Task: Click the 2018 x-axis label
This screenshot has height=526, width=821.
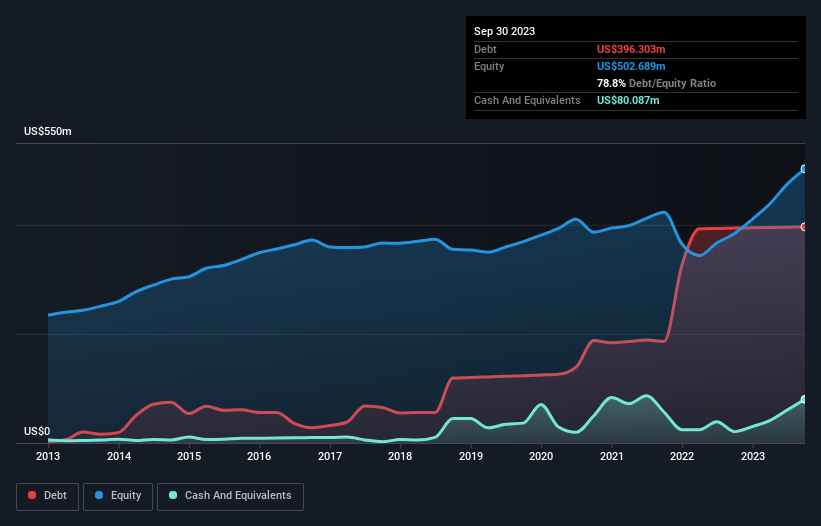Action: pyautogui.click(x=400, y=456)
